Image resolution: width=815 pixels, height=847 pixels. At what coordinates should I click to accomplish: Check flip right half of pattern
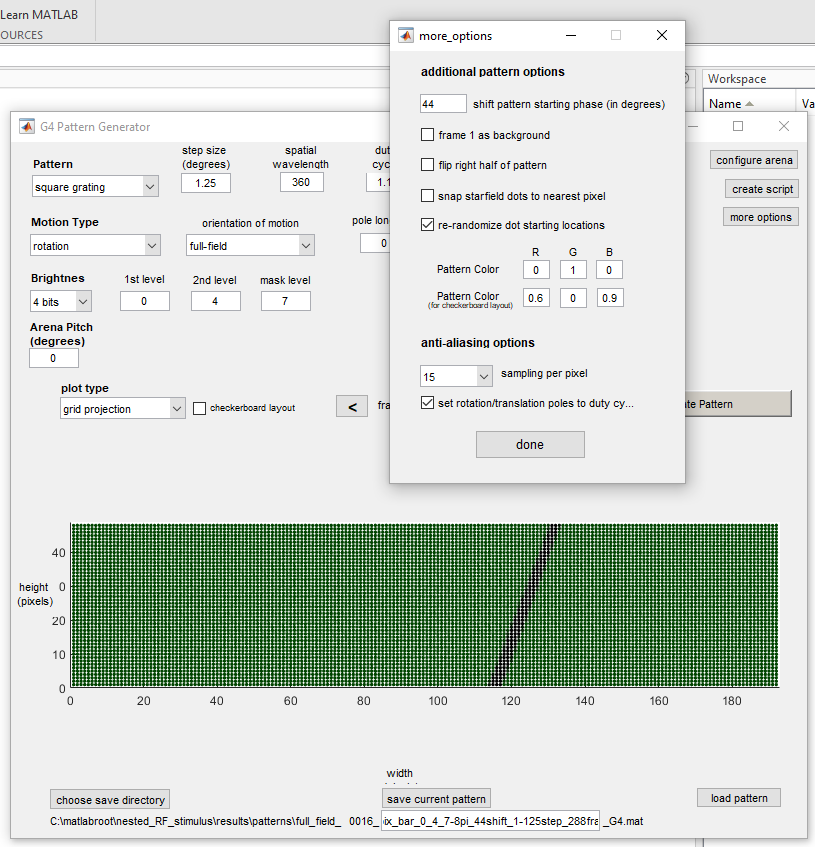pos(428,165)
